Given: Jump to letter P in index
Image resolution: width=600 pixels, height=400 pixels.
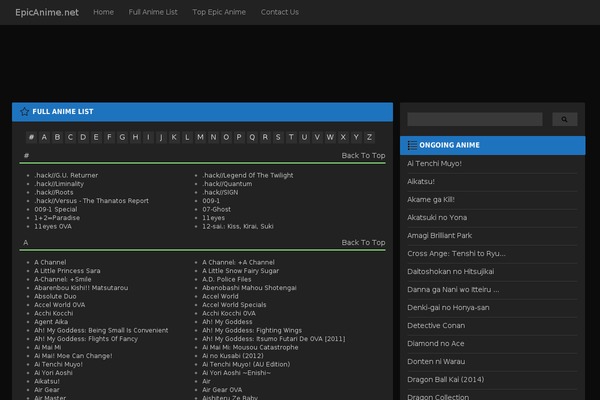Looking at the screenshot, I should click(x=239, y=137).
